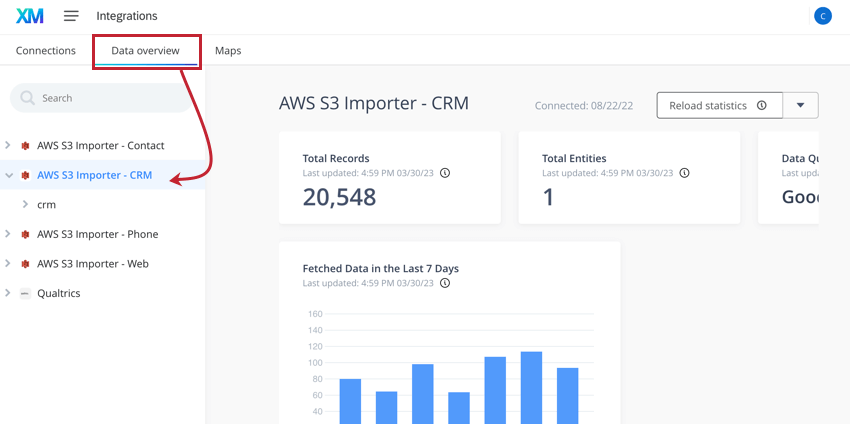Click info icon under Fetched Data heading
Viewport: 850px width, 424px height.
(x=445, y=283)
